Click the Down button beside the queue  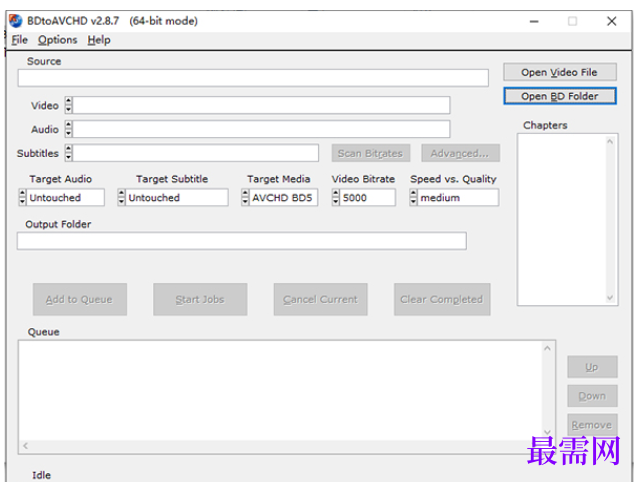592,396
